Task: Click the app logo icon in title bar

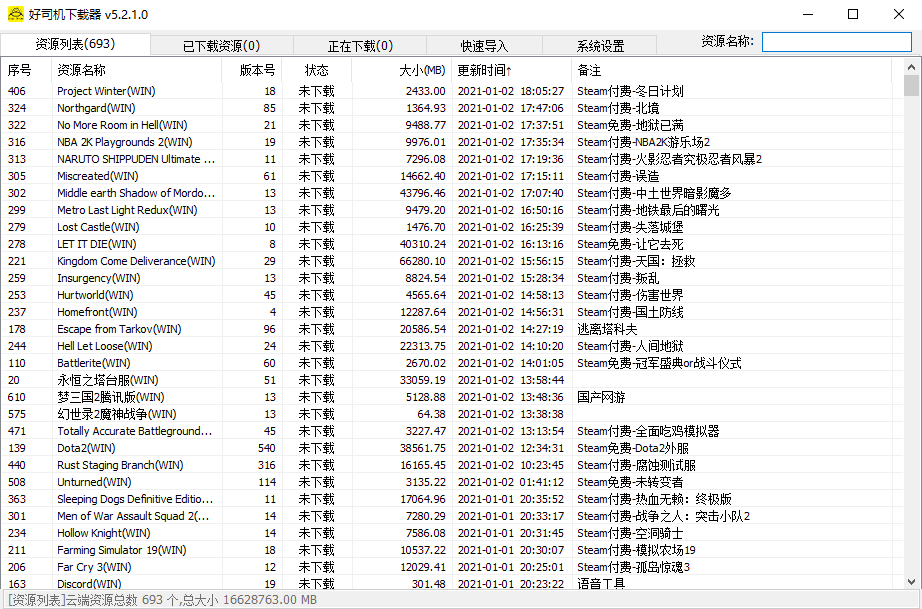Action: 16,14
